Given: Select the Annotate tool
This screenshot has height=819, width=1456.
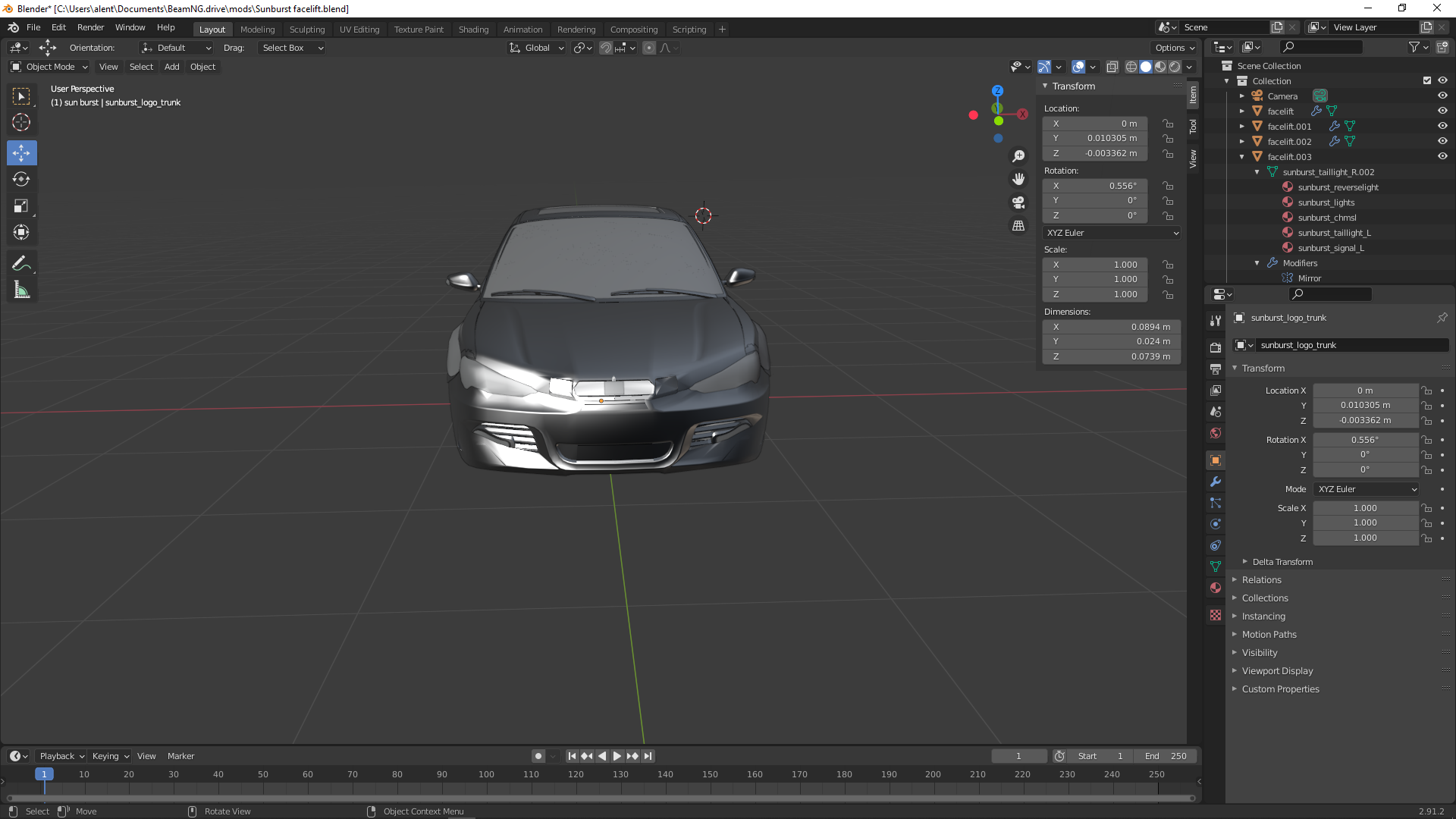Looking at the screenshot, I should pos(21,264).
